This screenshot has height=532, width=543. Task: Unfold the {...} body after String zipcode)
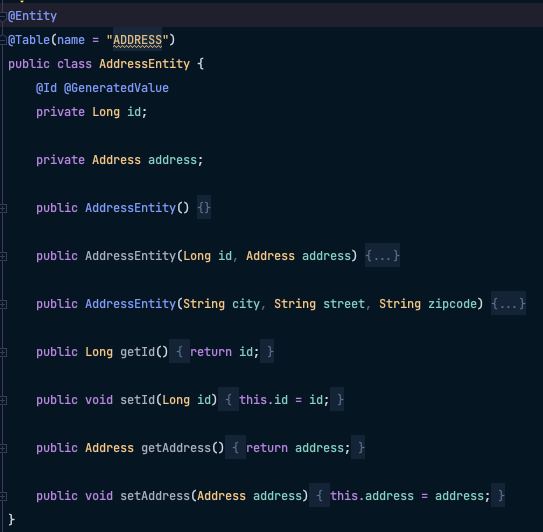[x=508, y=304]
